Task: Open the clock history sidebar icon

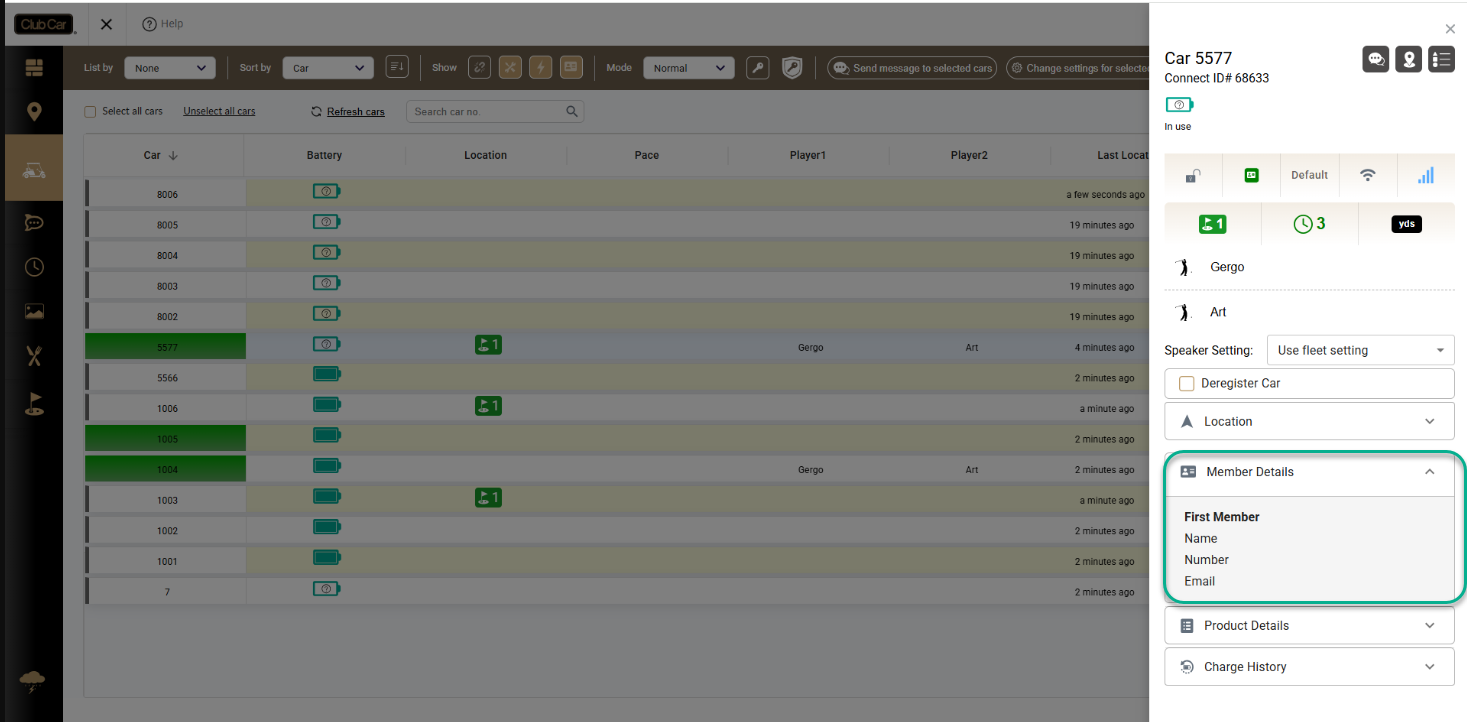Action: tap(34, 267)
